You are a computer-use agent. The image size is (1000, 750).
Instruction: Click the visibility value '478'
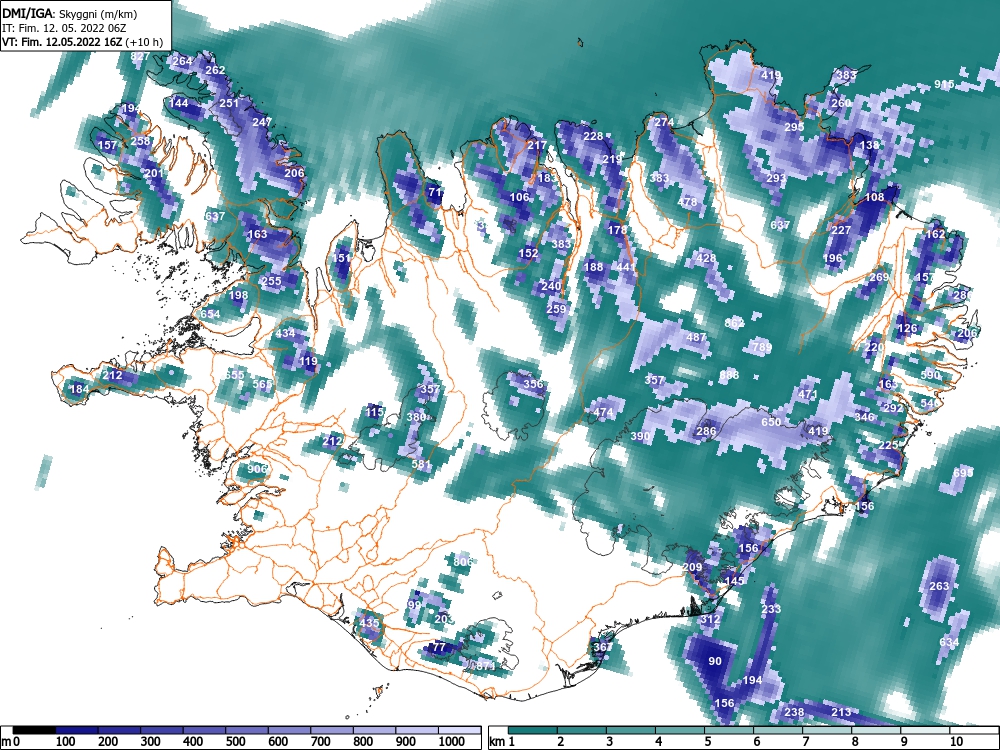point(688,202)
